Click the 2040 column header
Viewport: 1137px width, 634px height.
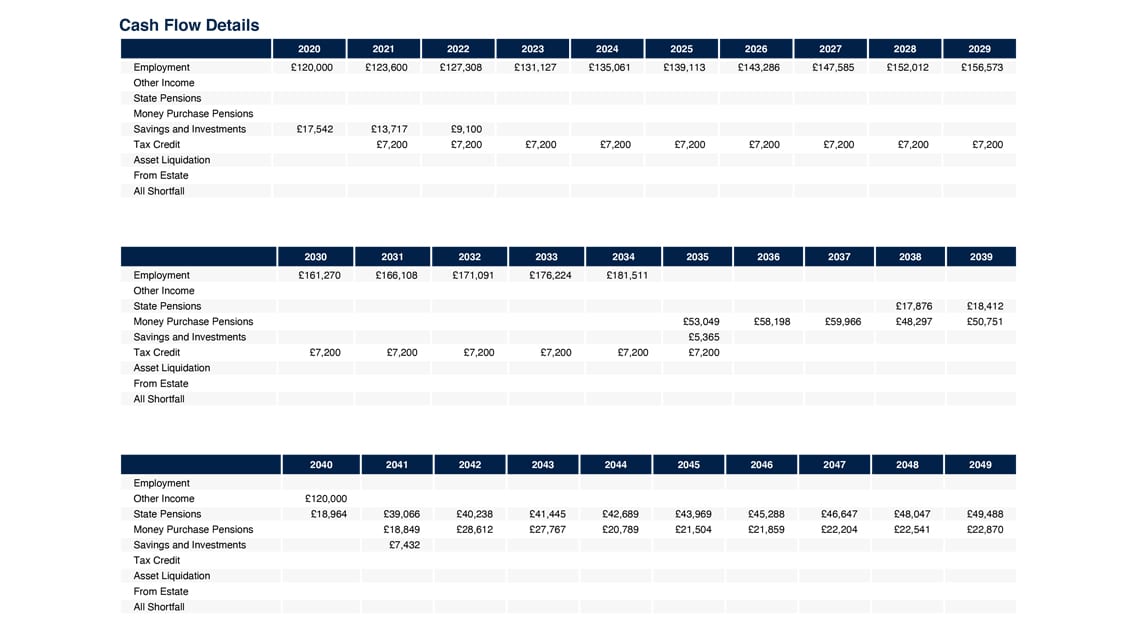pos(321,464)
